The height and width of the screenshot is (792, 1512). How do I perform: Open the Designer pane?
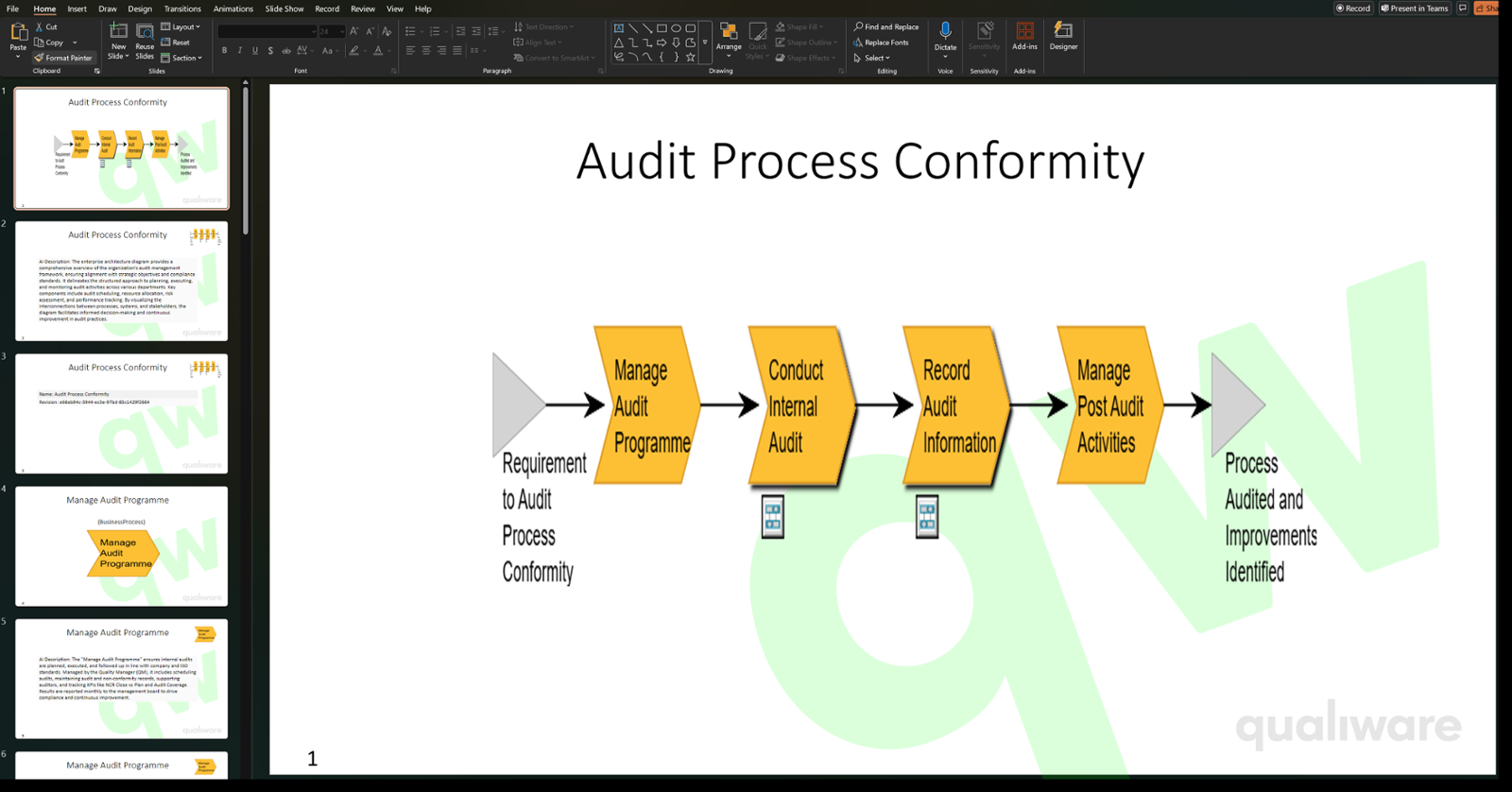[x=1063, y=38]
